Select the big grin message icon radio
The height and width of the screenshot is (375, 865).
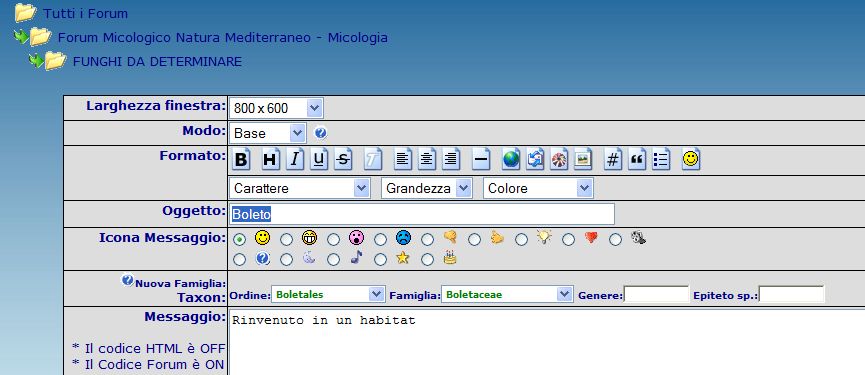pyautogui.click(x=286, y=239)
